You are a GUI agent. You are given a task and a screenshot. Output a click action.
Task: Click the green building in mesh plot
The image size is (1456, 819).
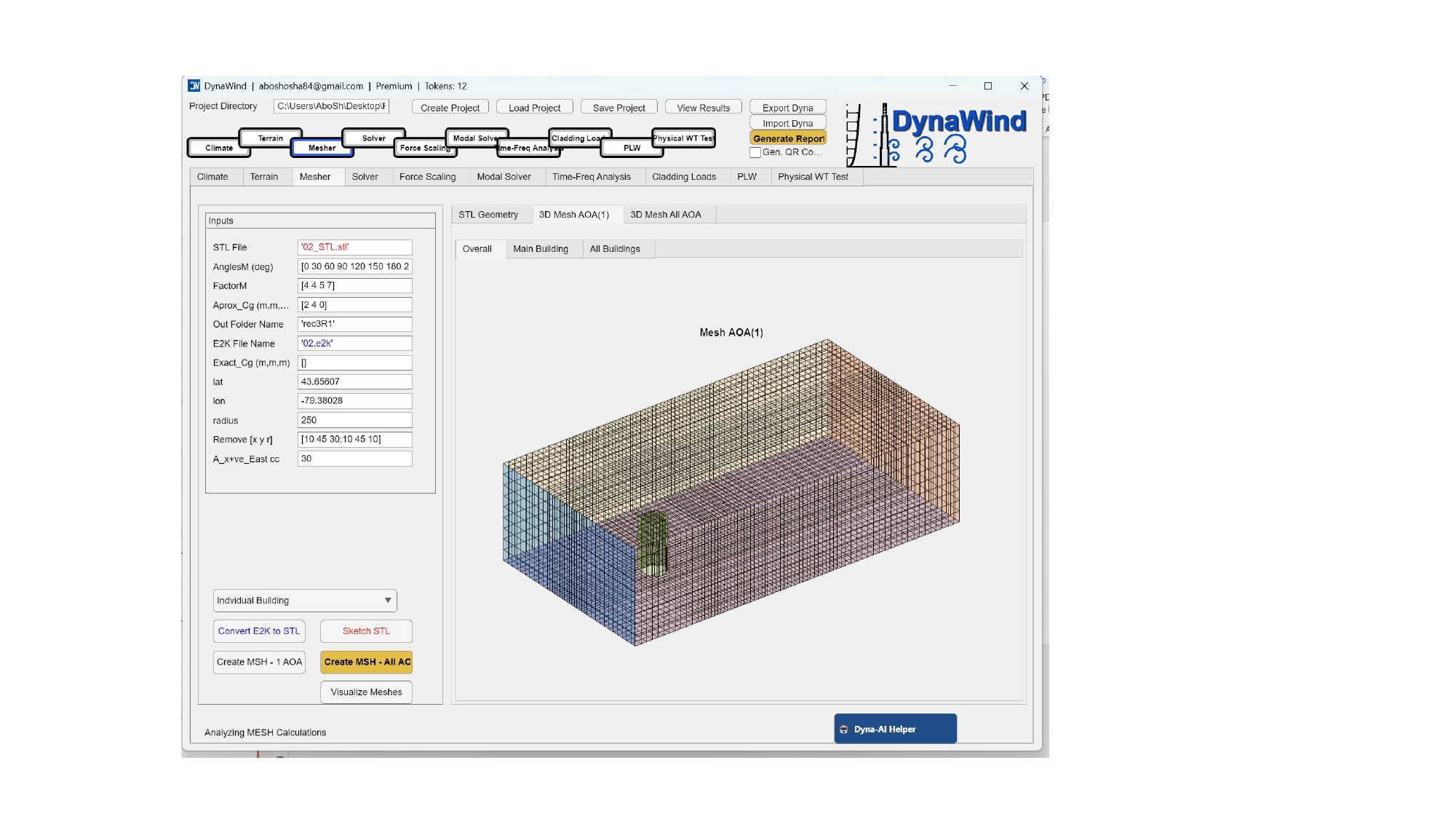pos(652,542)
